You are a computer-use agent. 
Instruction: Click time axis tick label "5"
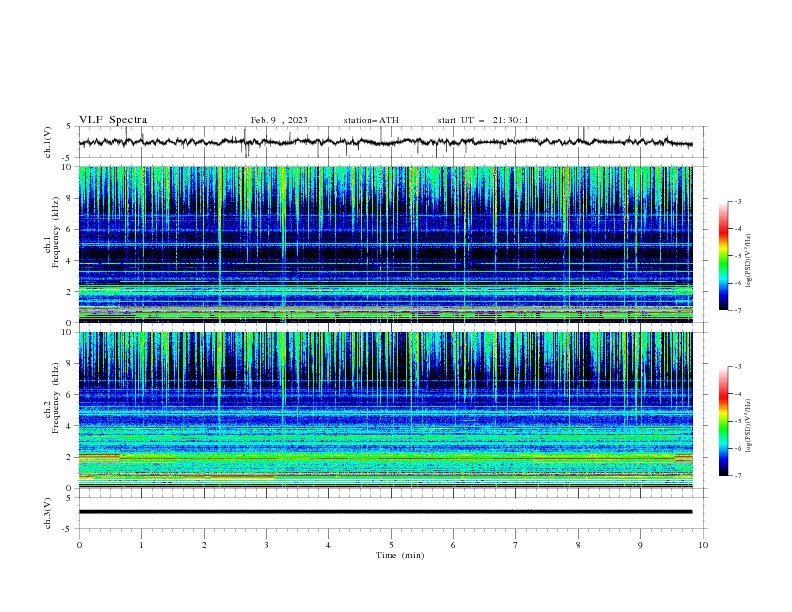point(391,545)
